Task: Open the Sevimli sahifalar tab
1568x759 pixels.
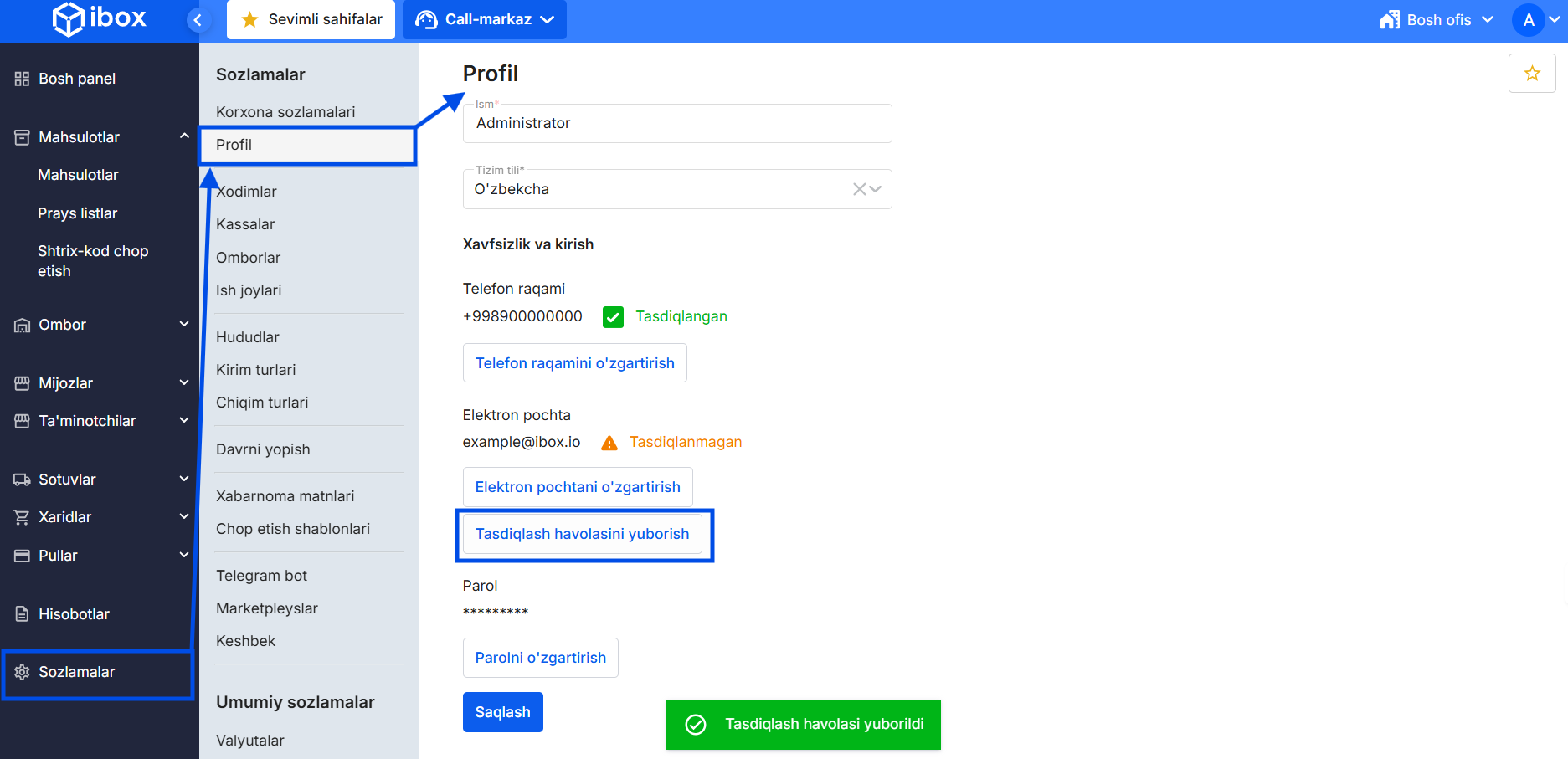Action: (311, 19)
